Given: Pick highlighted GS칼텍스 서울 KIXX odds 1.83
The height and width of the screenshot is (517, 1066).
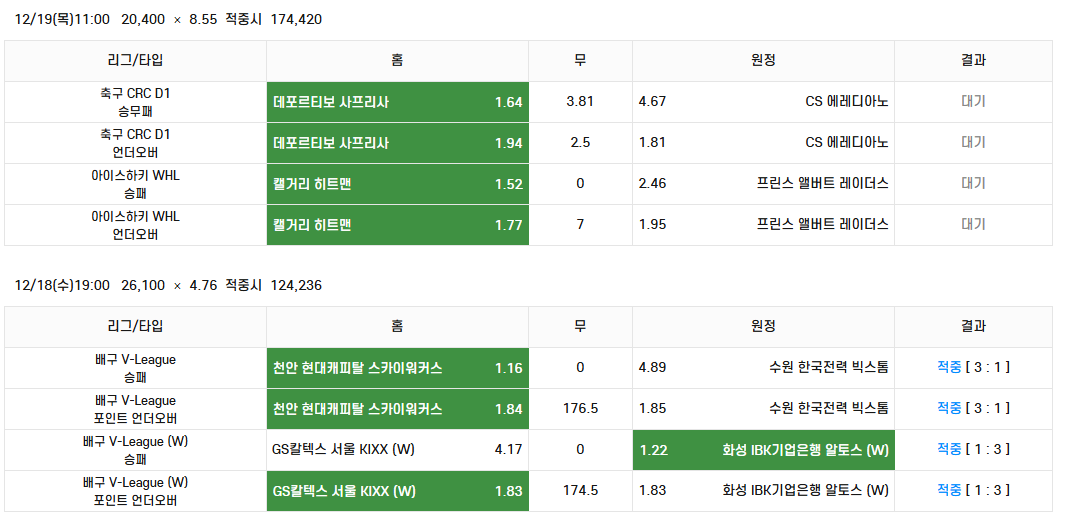Looking at the screenshot, I should 398,490.
